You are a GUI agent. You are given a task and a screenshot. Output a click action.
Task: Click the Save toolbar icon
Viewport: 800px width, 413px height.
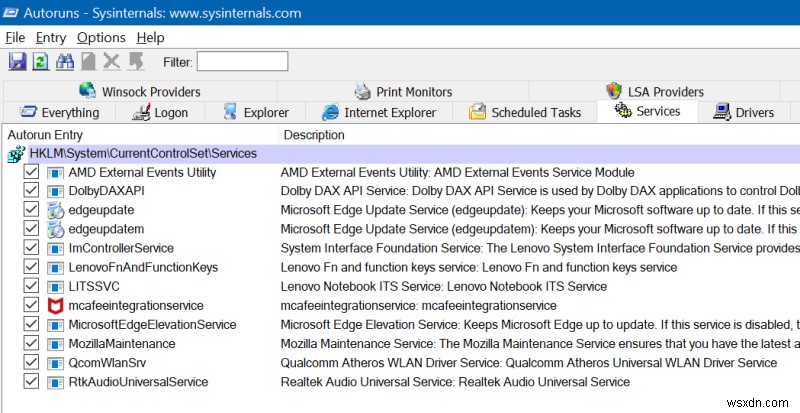17,62
